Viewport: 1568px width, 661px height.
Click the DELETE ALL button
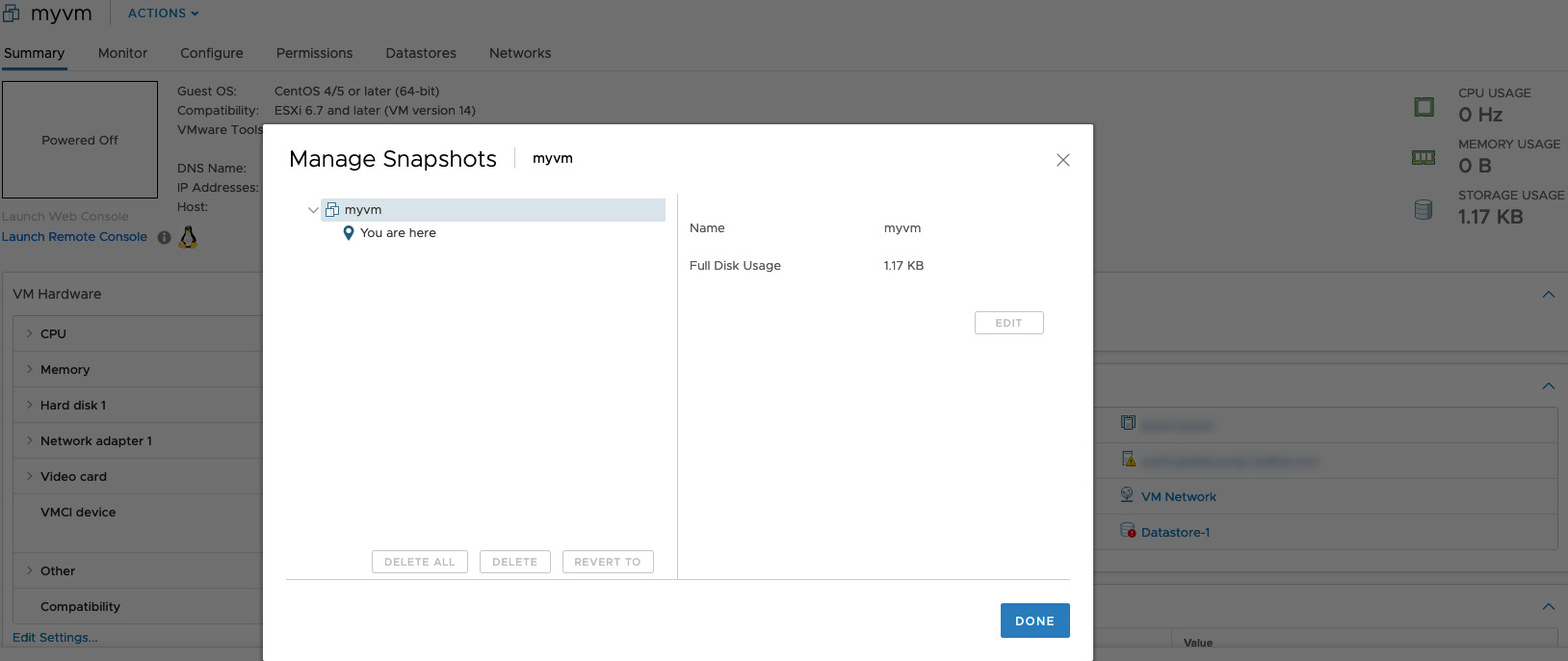(420, 562)
